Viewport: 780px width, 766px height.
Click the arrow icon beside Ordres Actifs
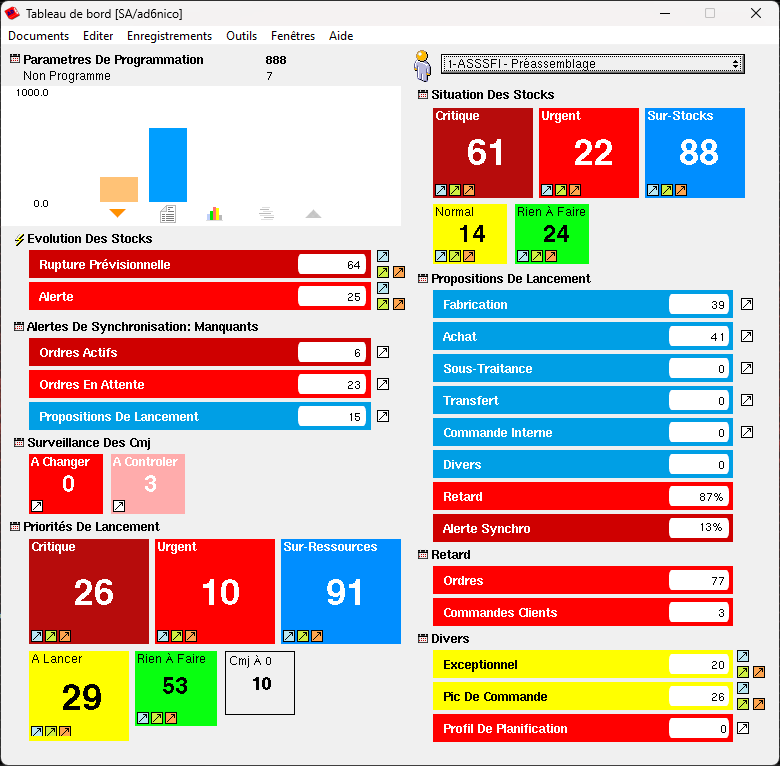pos(382,352)
